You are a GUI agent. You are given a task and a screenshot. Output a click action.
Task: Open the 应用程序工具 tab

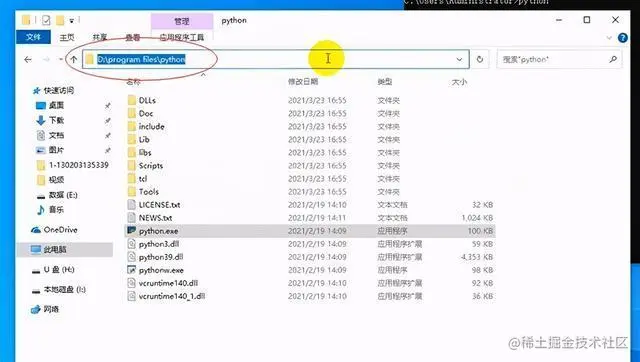[182, 37]
